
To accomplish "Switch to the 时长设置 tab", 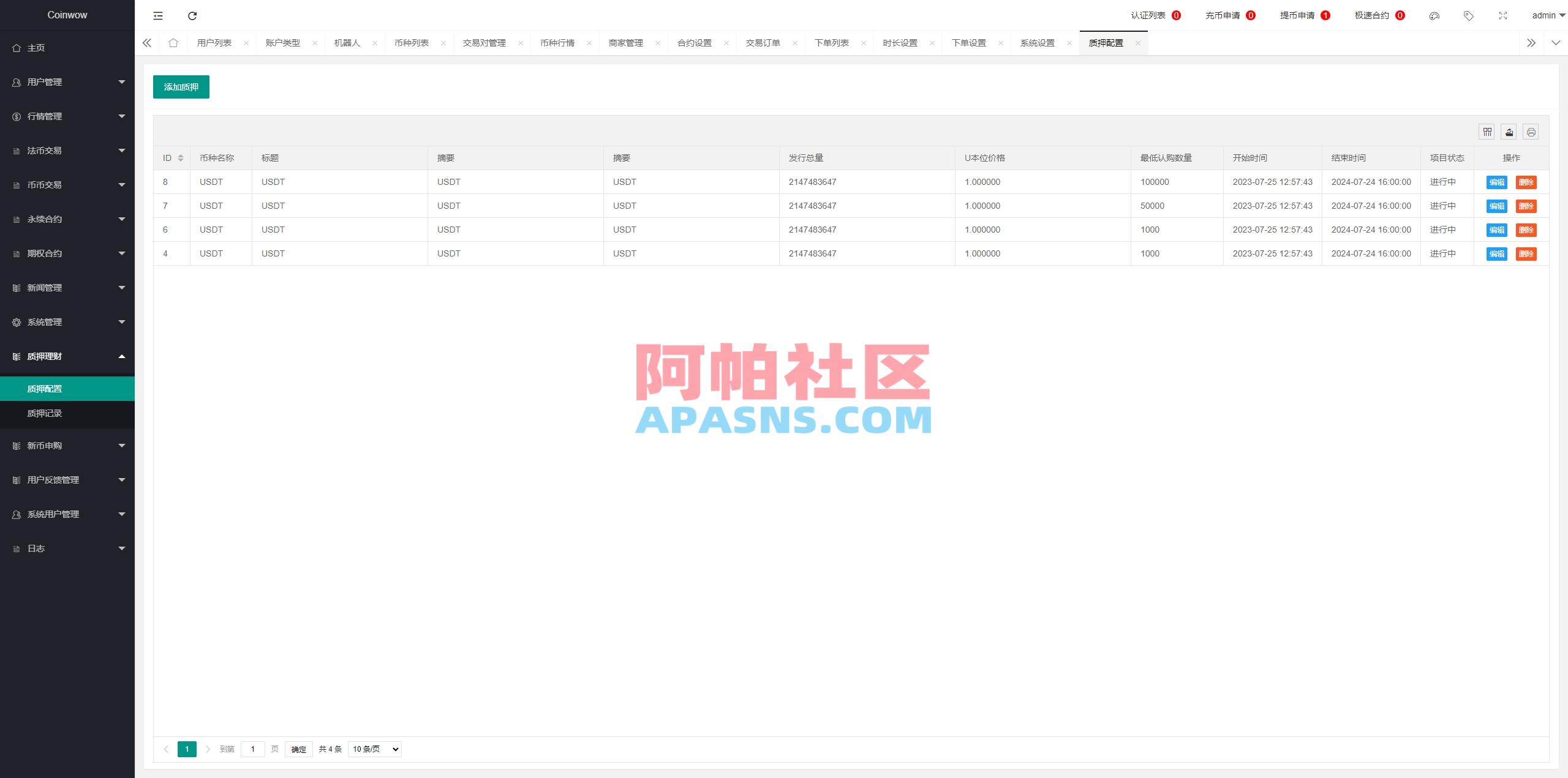I will (x=900, y=43).
